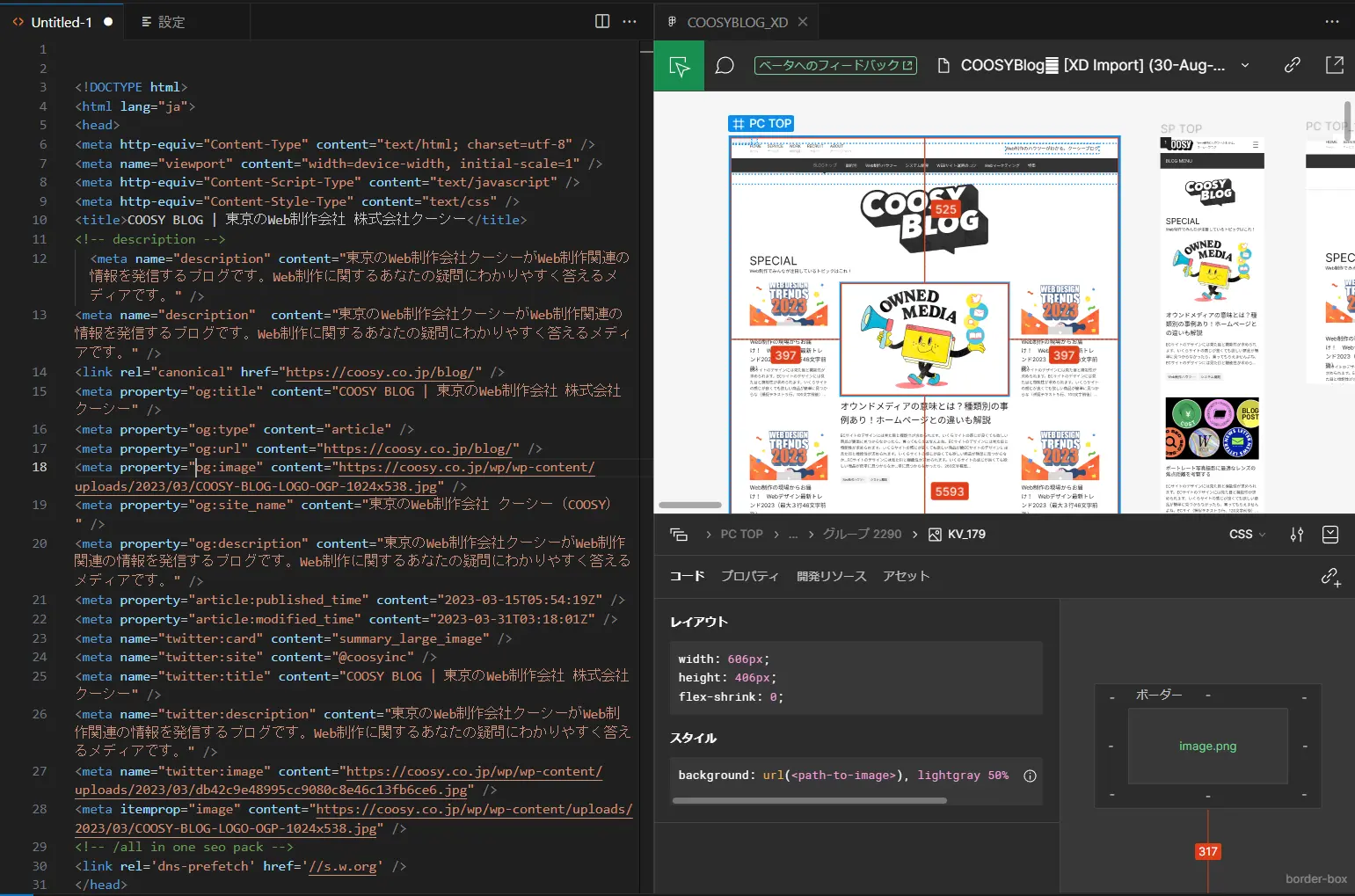Place cursor in title tag line 10

point(301,220)
